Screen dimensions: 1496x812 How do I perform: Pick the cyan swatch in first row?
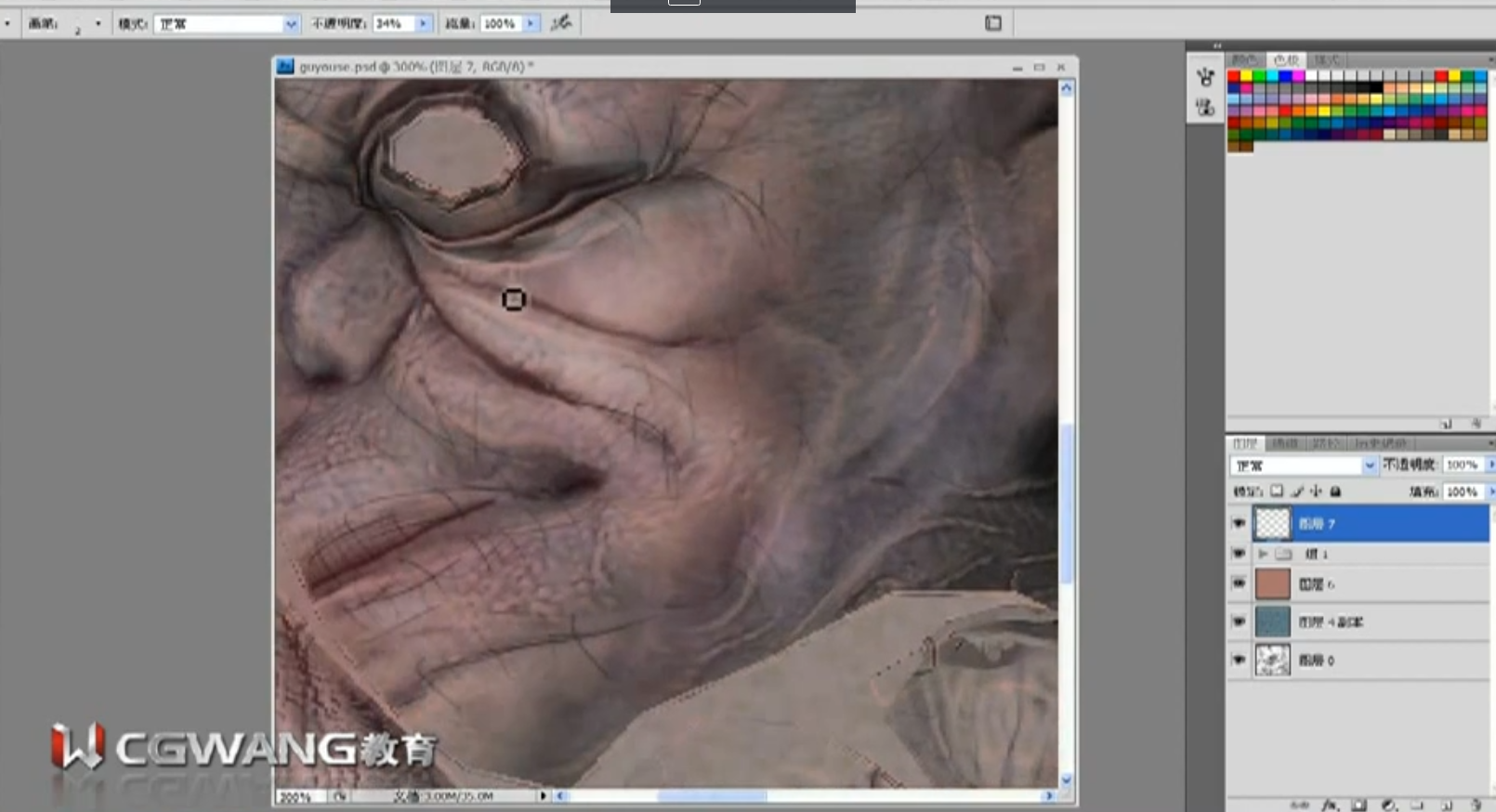pyautogui.click(x=1272, y=76)
